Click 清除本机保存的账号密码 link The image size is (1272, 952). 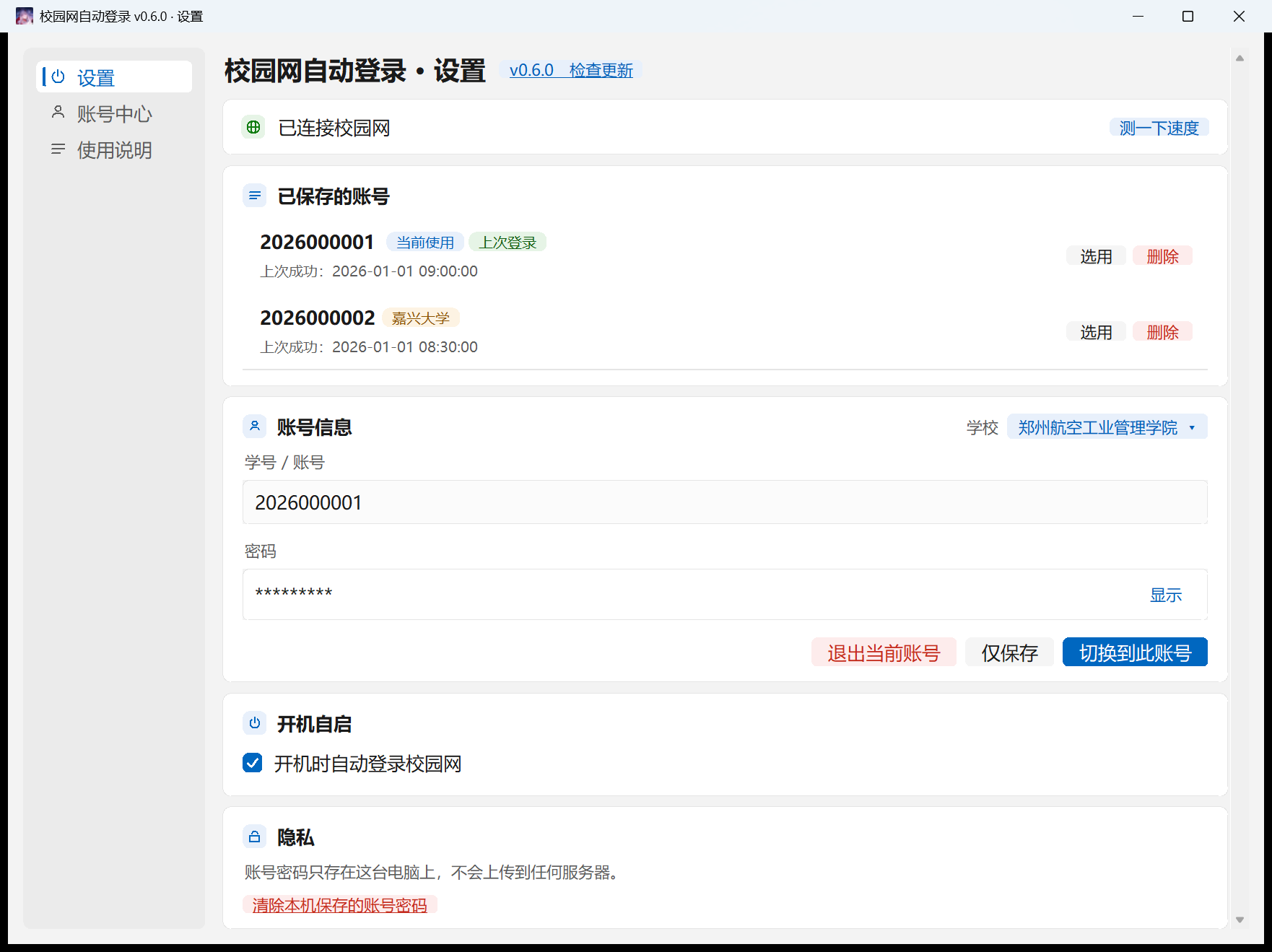[340, 904]
